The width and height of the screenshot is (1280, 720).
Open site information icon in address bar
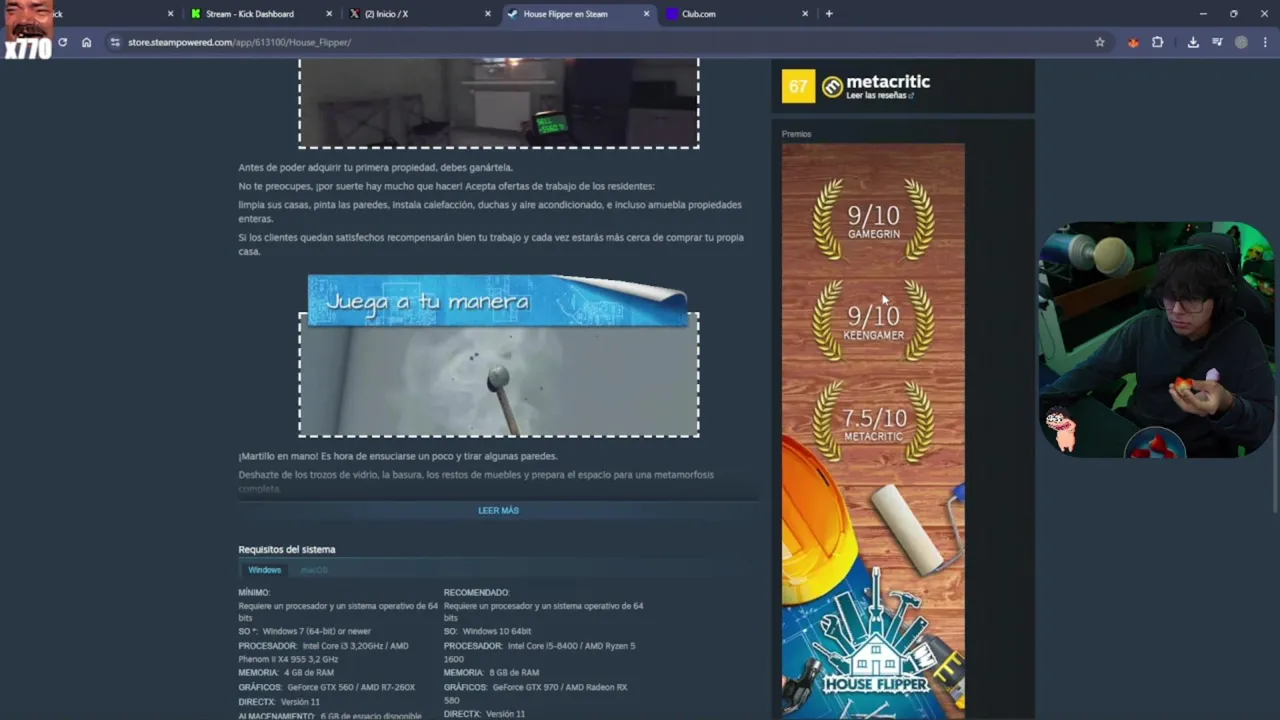pos(115,42)
